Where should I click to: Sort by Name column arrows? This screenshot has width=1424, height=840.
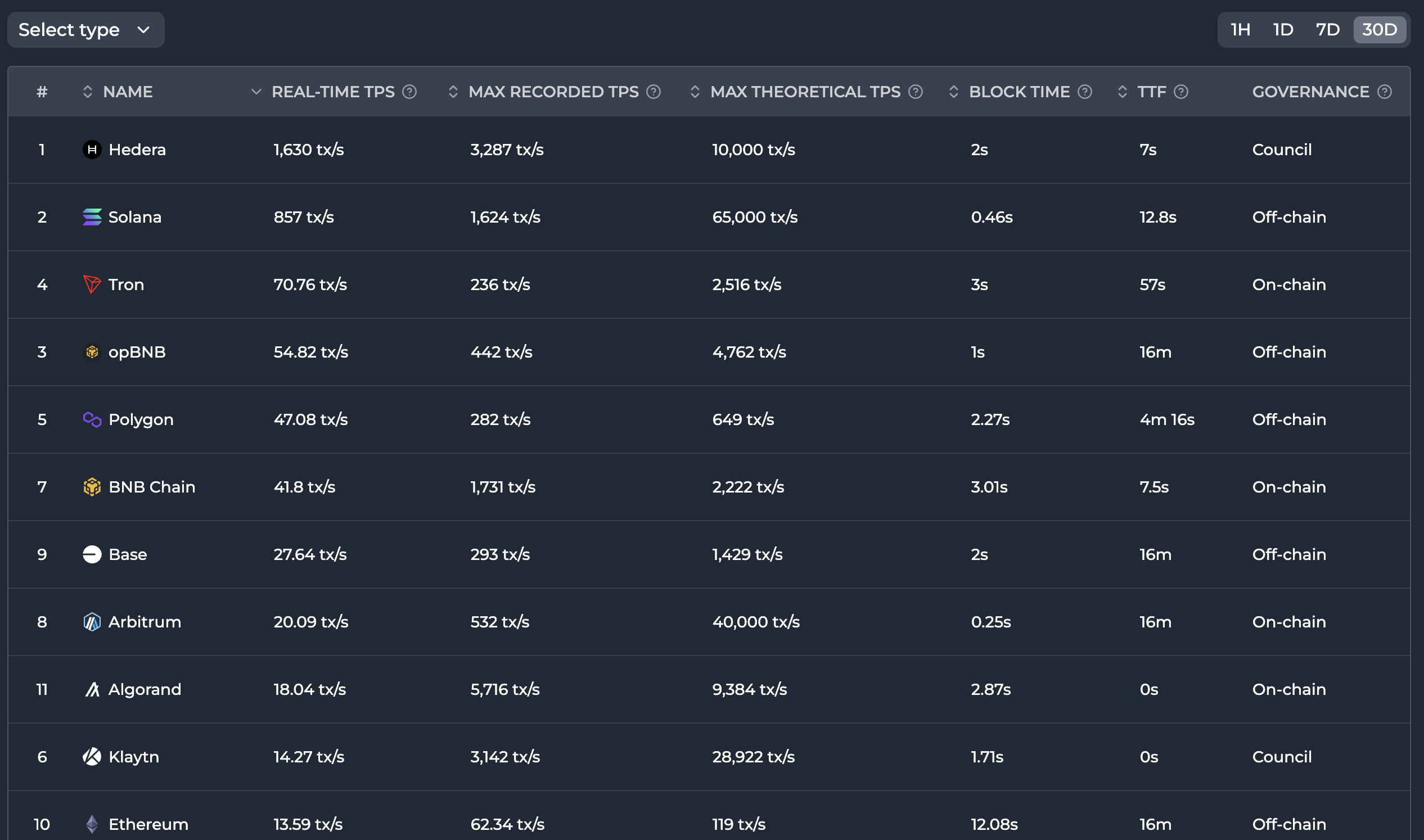87,92
